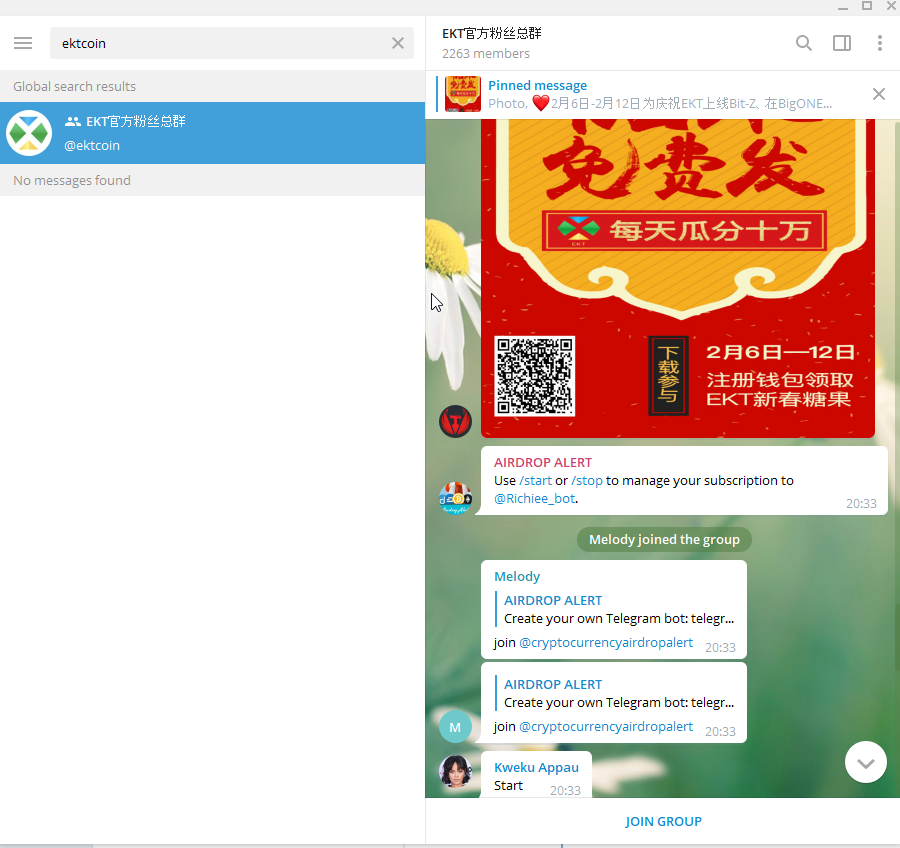Image resolution: width=900 pixels, height=848 pixels.
Task: Click the AIRDROP ALERT bot avatar
Action: point(455,498)
